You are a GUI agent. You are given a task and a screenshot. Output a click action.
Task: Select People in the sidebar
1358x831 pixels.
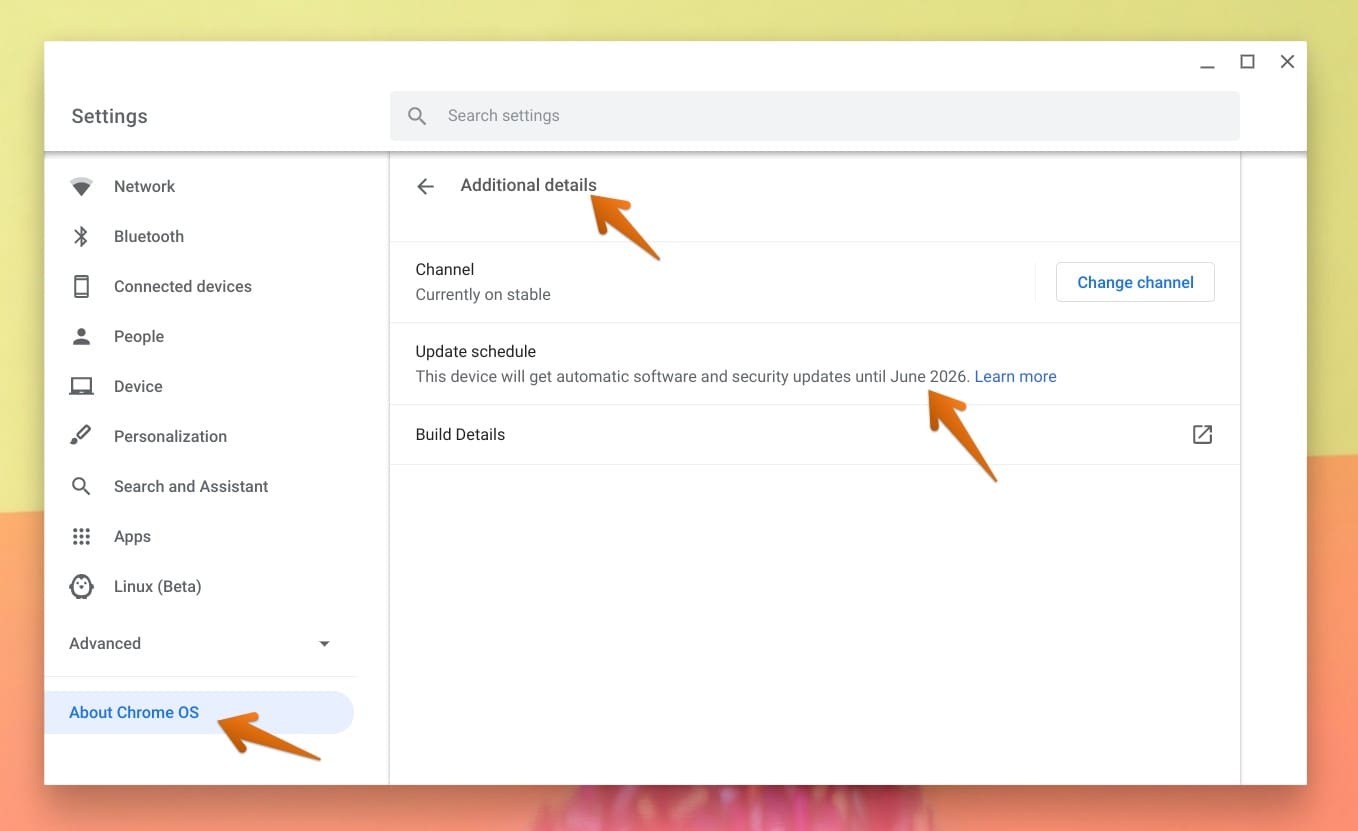(x=139, y=336)
